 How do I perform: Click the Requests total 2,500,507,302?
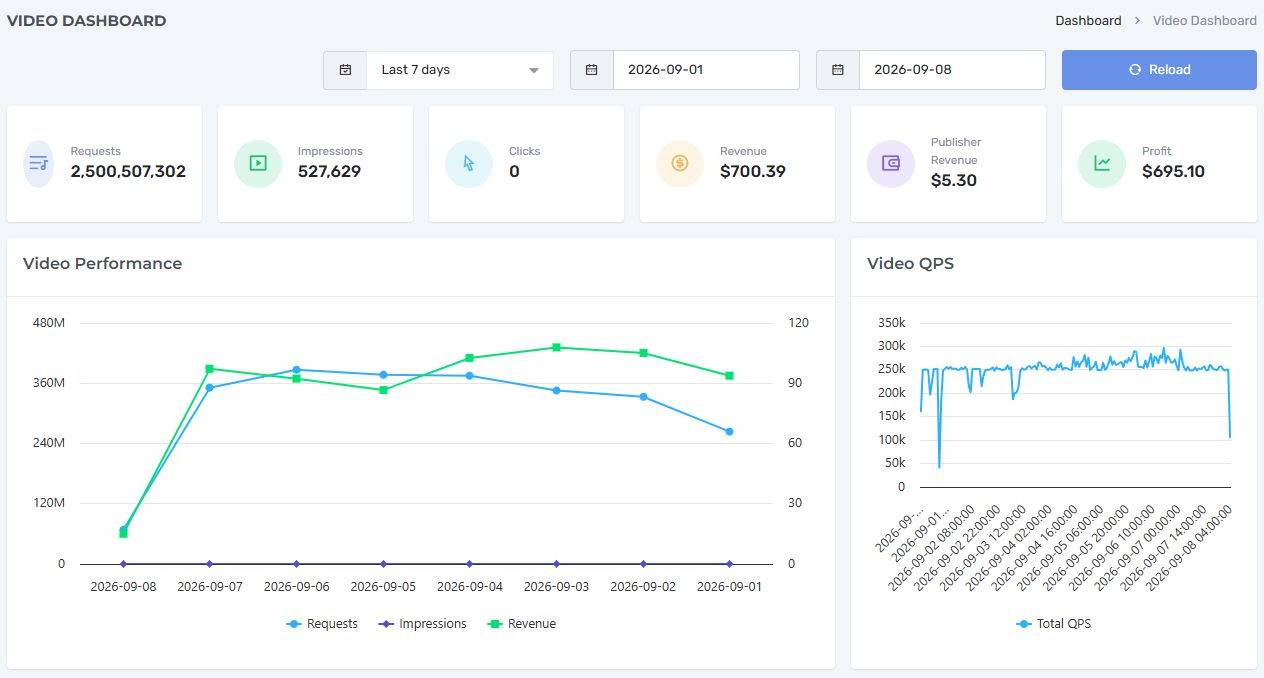pyautogui.click(x=128, y=172)
